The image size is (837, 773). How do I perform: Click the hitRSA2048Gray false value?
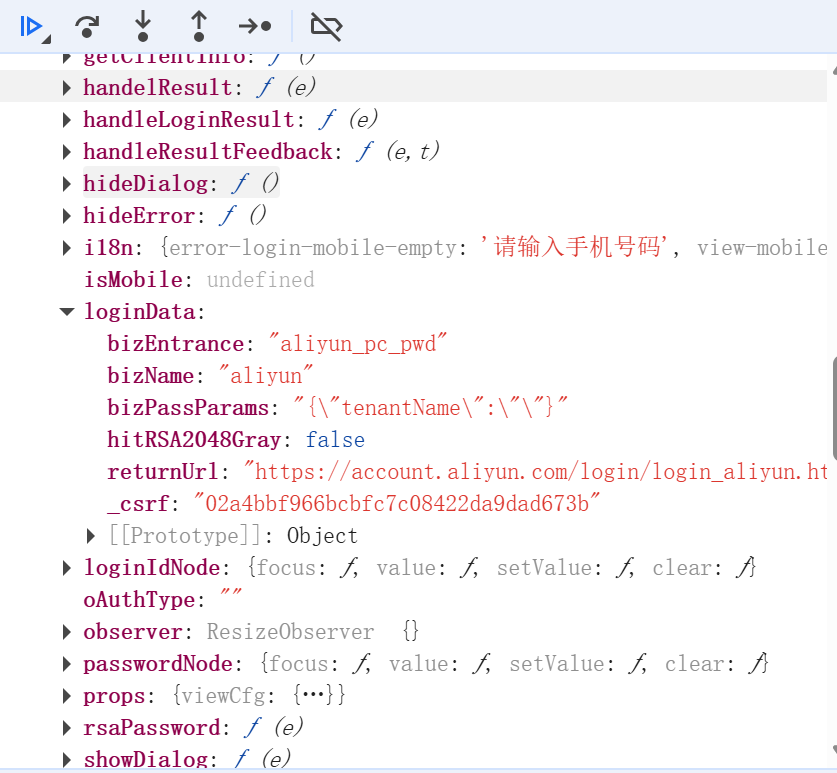tap(335, 440)
